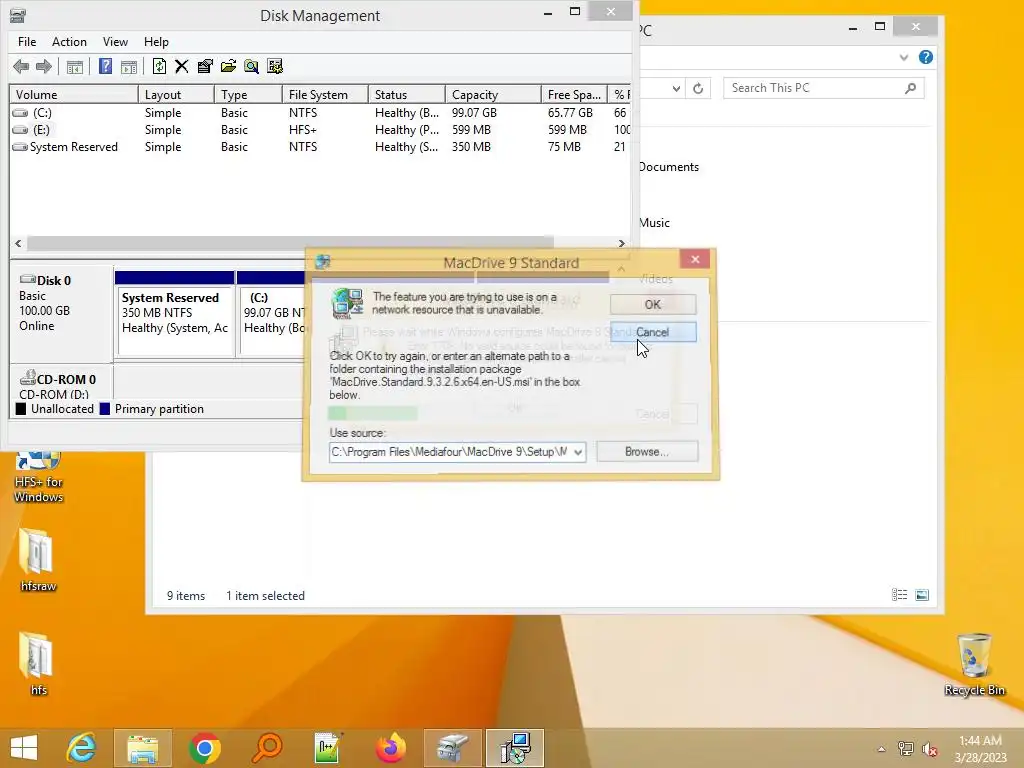Open the Recycle Bin desktop icon

(974, 664)
